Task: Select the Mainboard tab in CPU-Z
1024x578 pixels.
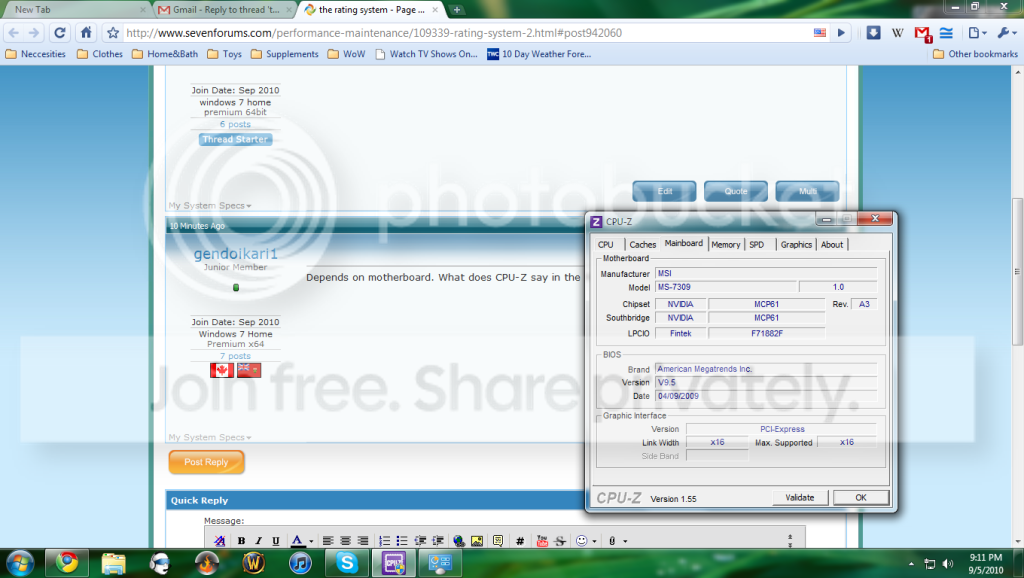Action: click(x=684, y=243)
